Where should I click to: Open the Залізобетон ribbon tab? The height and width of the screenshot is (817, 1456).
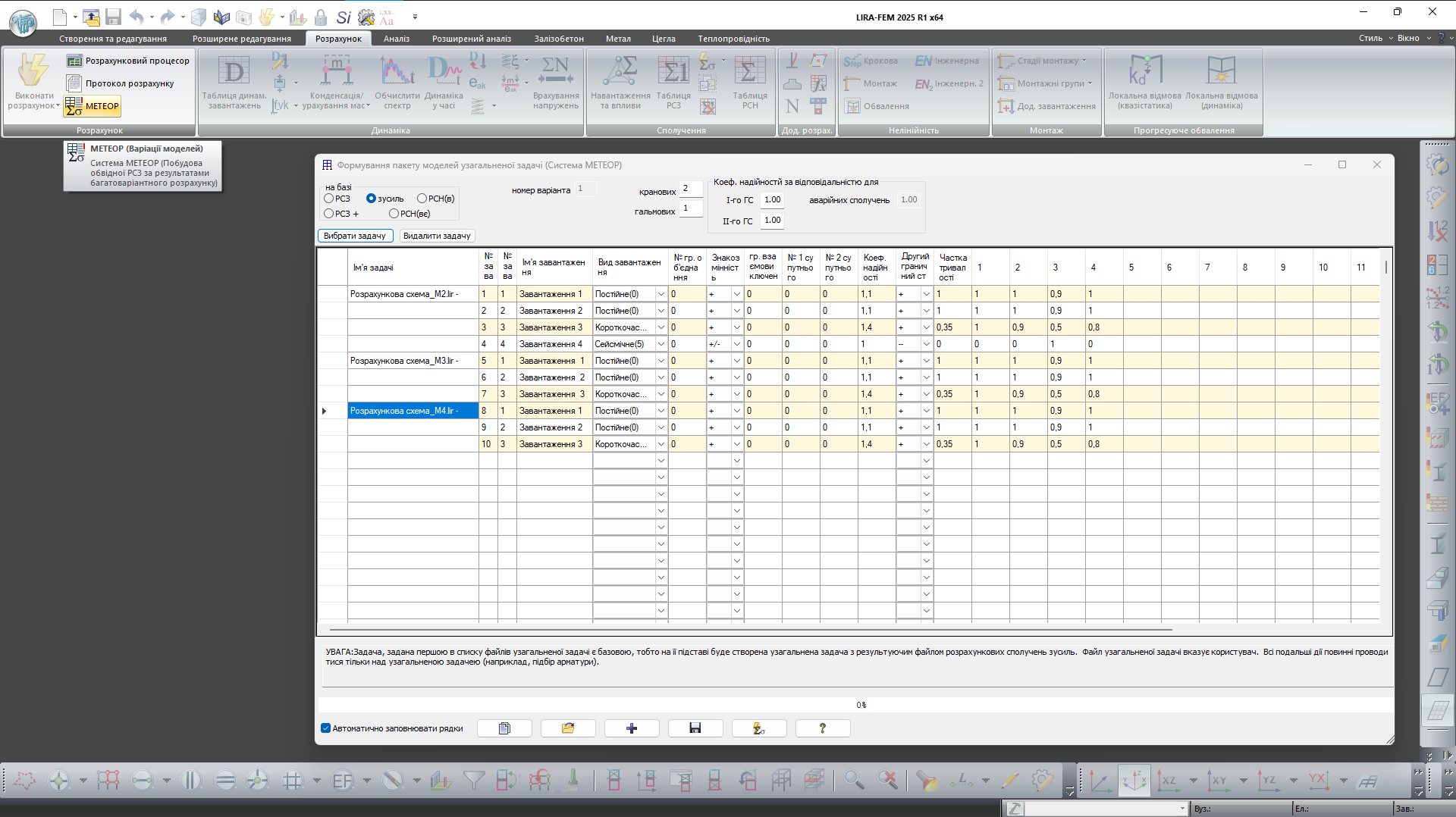pos(559,39)
